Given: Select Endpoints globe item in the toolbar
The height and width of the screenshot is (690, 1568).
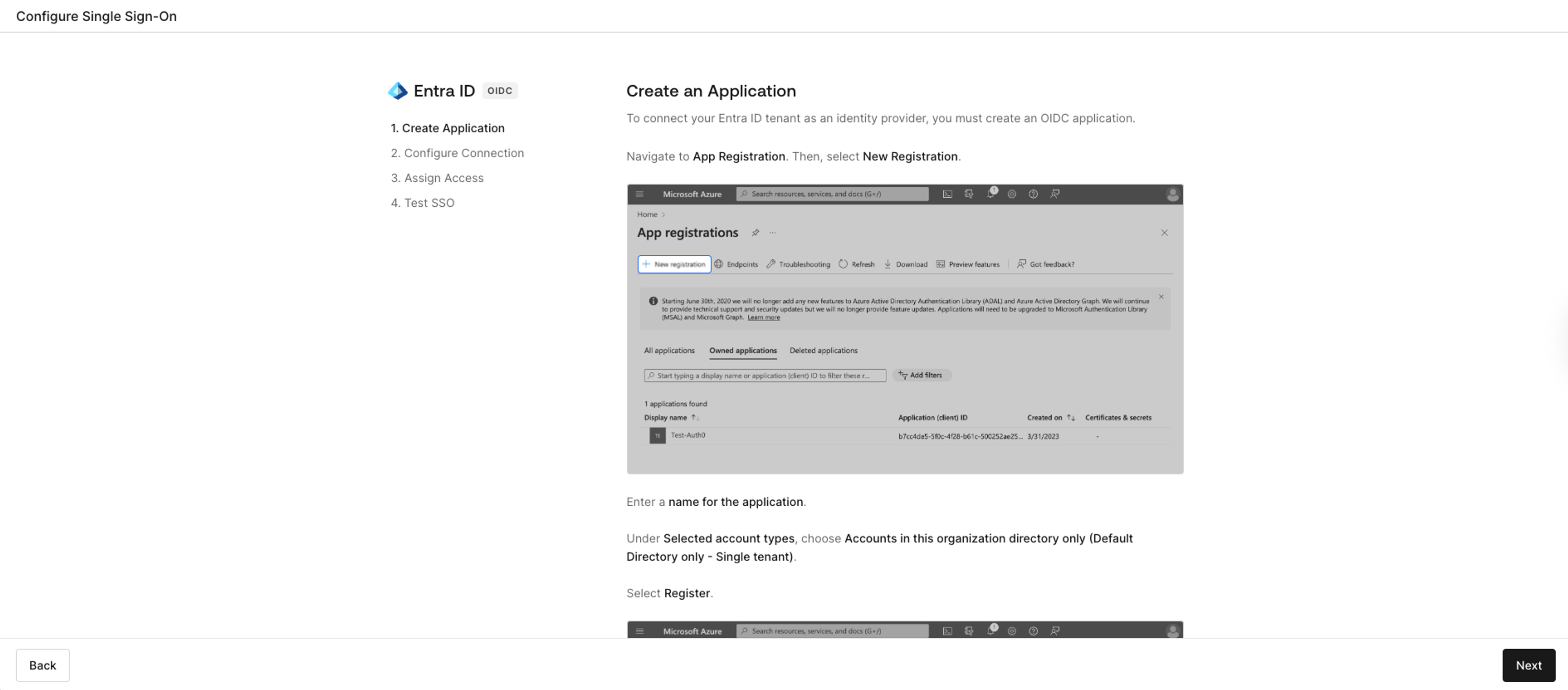Looking at the screenshot, I should coord(736,264).
